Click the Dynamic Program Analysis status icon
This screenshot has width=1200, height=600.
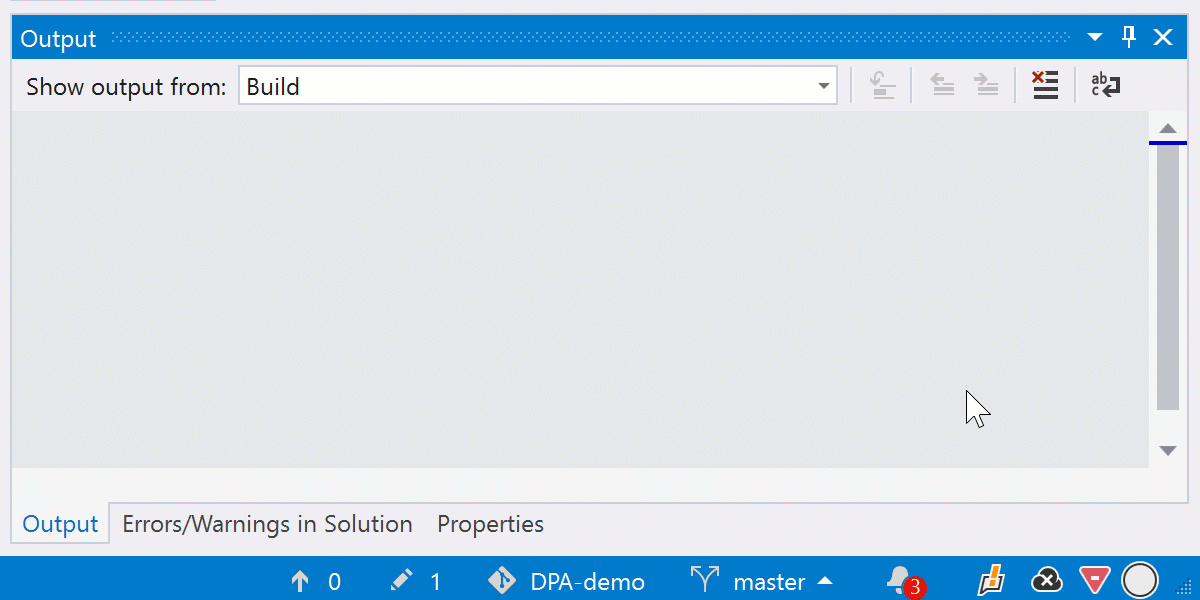(991, 580)
